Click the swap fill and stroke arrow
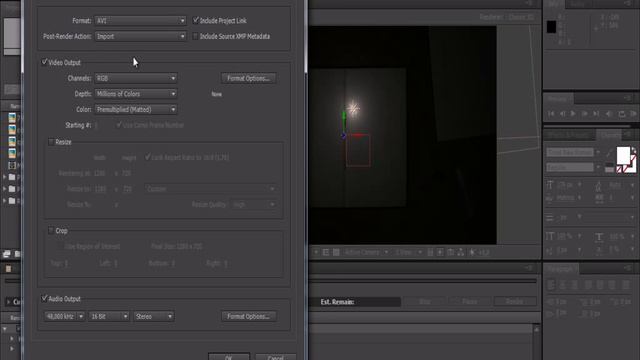This screenshot has width=640, height=360. 633,151
